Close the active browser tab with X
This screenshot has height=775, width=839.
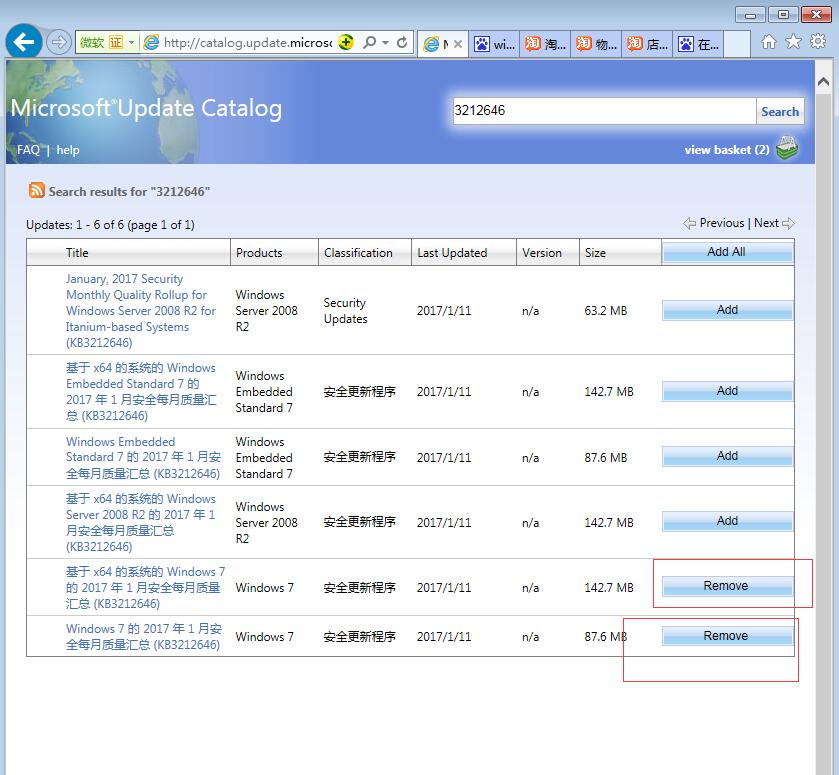tap(458, 44)
